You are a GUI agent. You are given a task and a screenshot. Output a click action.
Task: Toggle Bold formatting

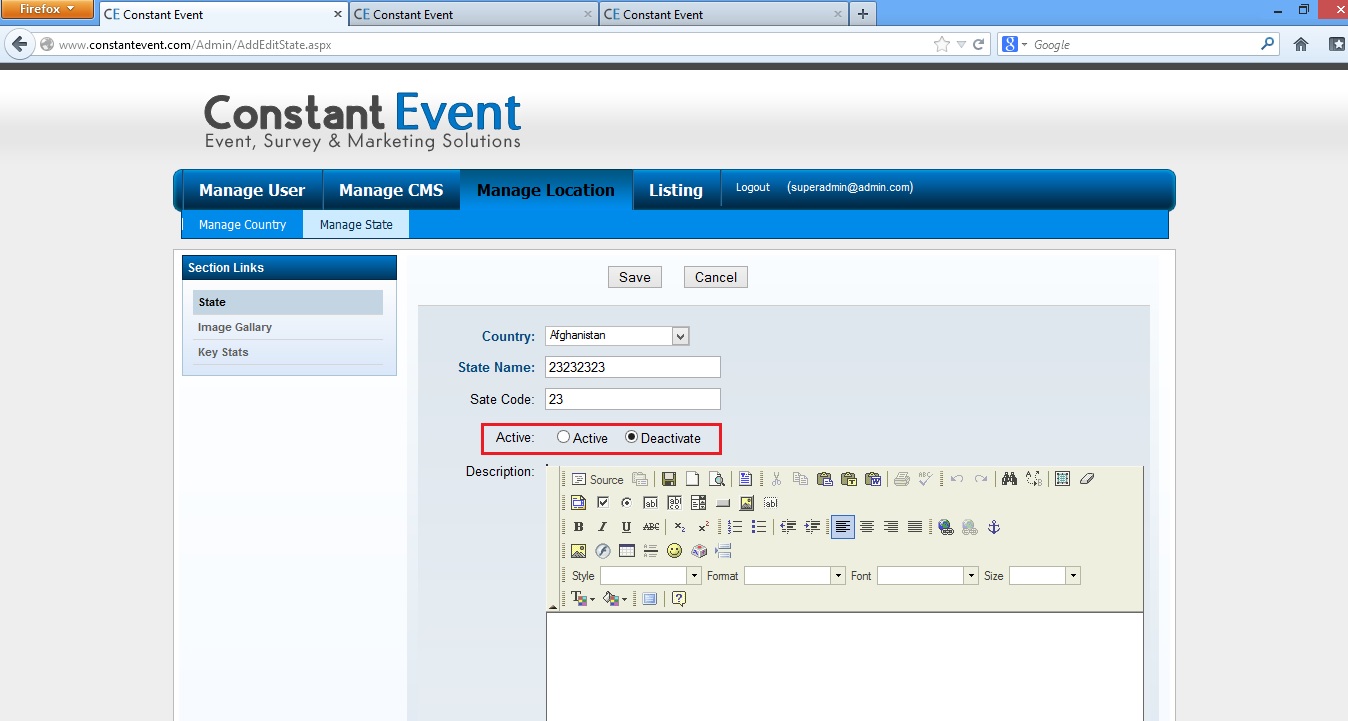point(578,527)
